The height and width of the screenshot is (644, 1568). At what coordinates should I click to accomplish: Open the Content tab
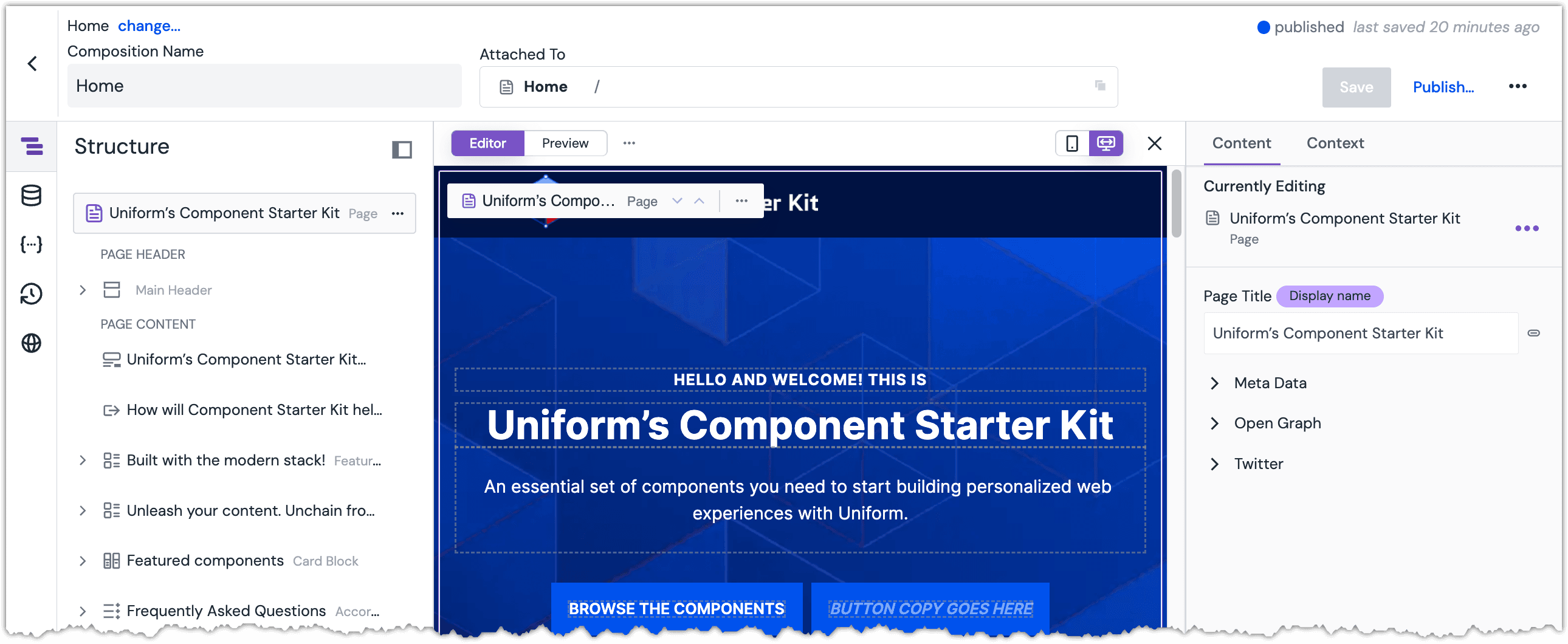point(1241,143)
